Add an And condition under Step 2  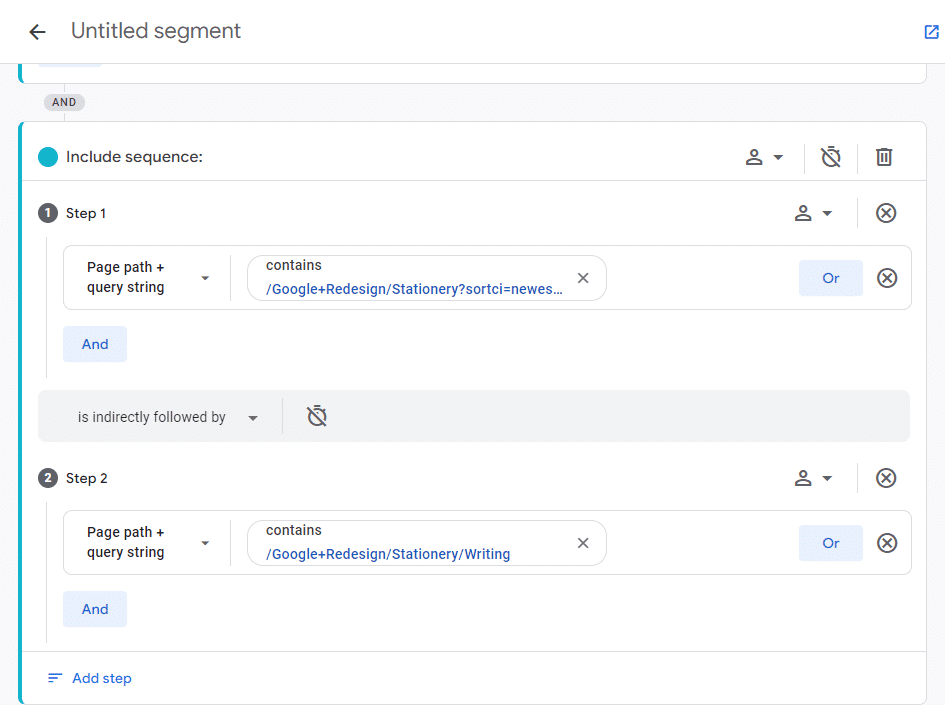tap(94, 608)
